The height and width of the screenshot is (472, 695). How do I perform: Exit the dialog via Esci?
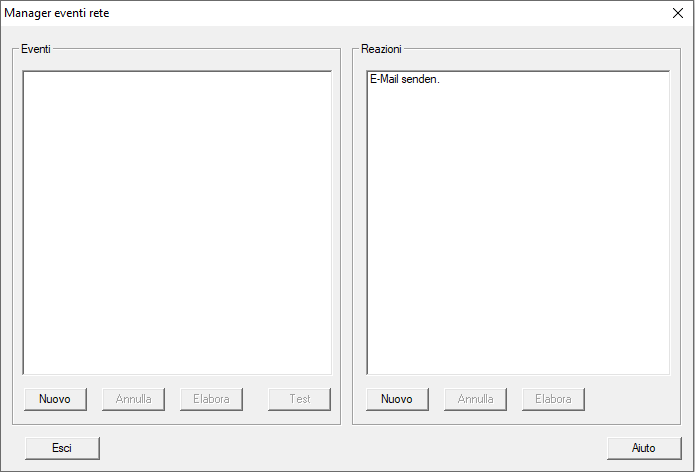[x=62, y=448]
